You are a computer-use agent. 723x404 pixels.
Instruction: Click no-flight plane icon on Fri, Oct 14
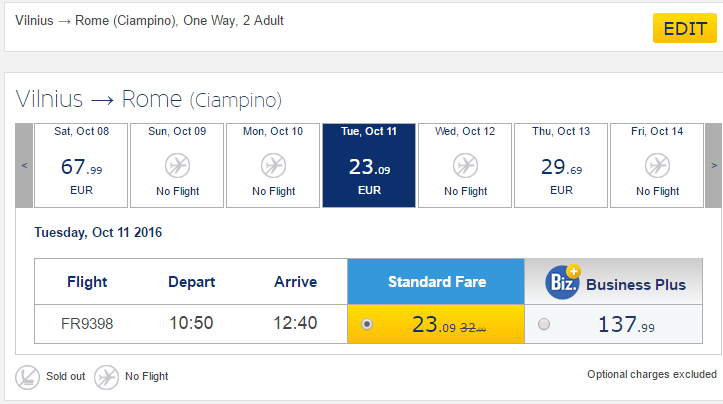(x=657, y=164)
